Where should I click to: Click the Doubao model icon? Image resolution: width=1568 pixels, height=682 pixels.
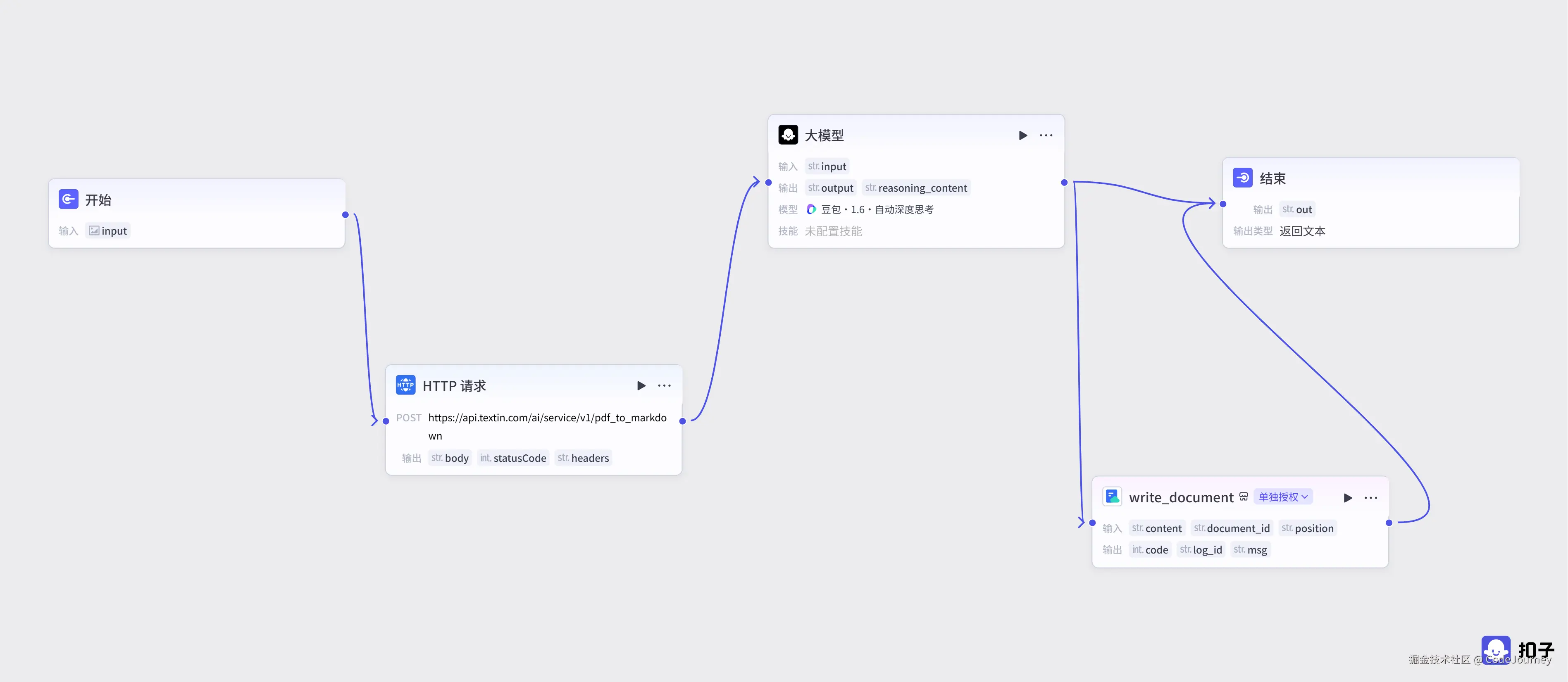tap(811, 209)
